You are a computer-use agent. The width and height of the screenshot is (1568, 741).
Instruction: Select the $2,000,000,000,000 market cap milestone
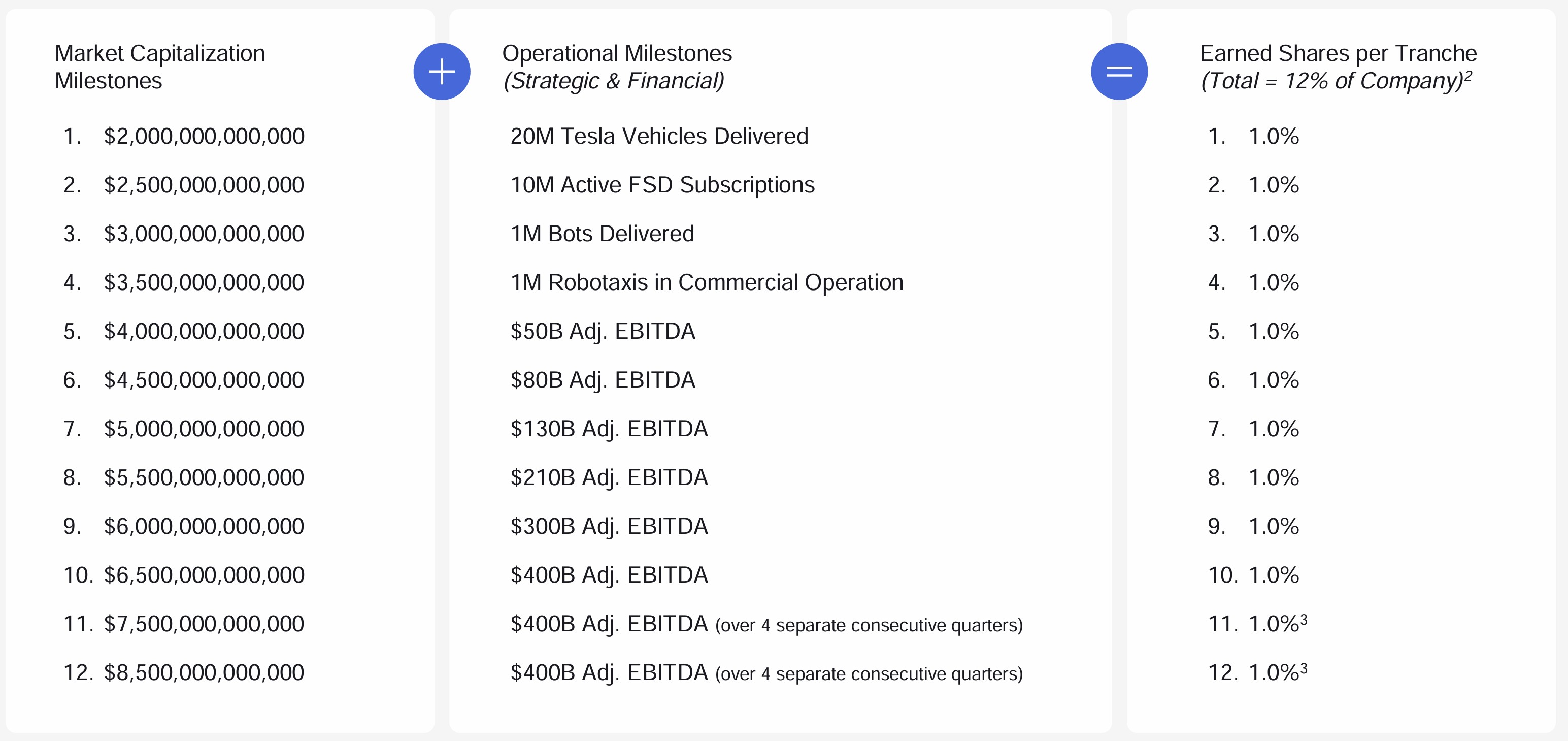(204, 137)
